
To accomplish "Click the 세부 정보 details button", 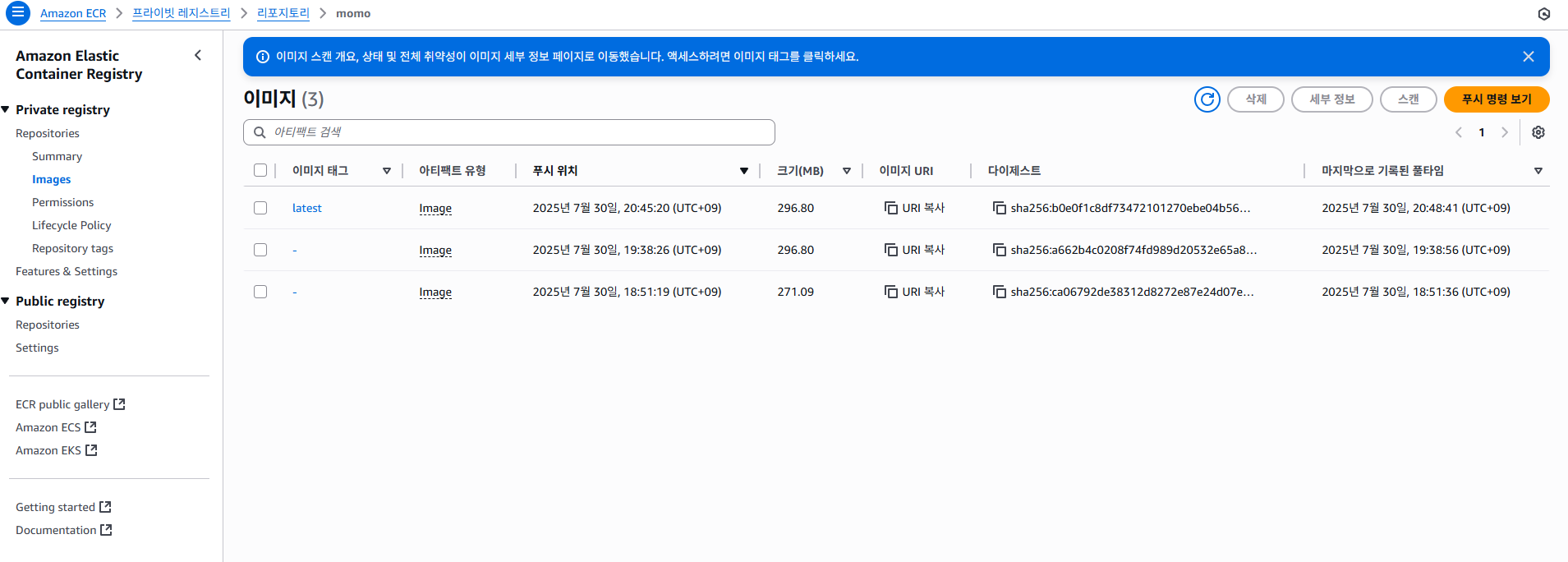I will pos(1331,99).
